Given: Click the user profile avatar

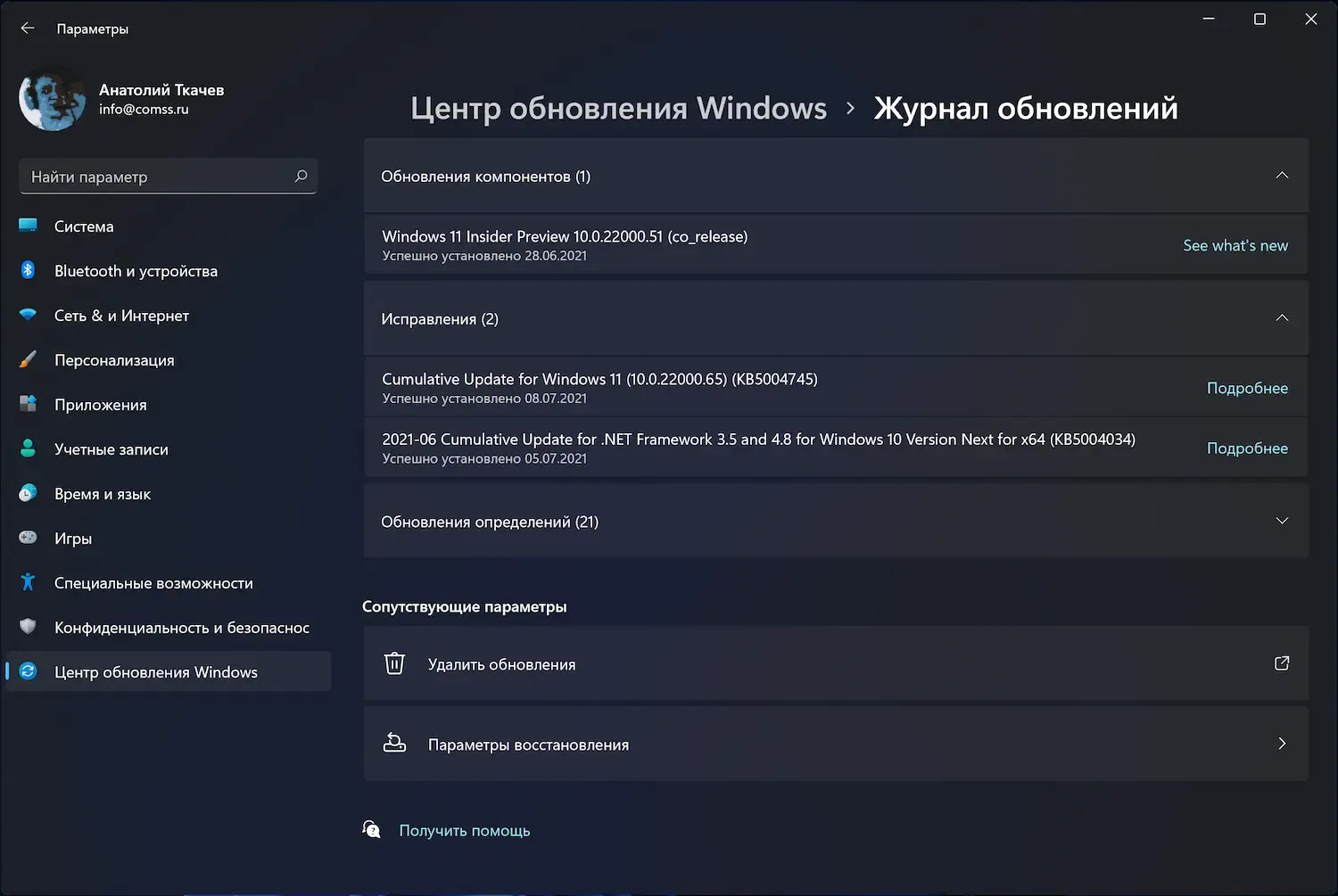Looking at the screenshot, I should 53,98.
